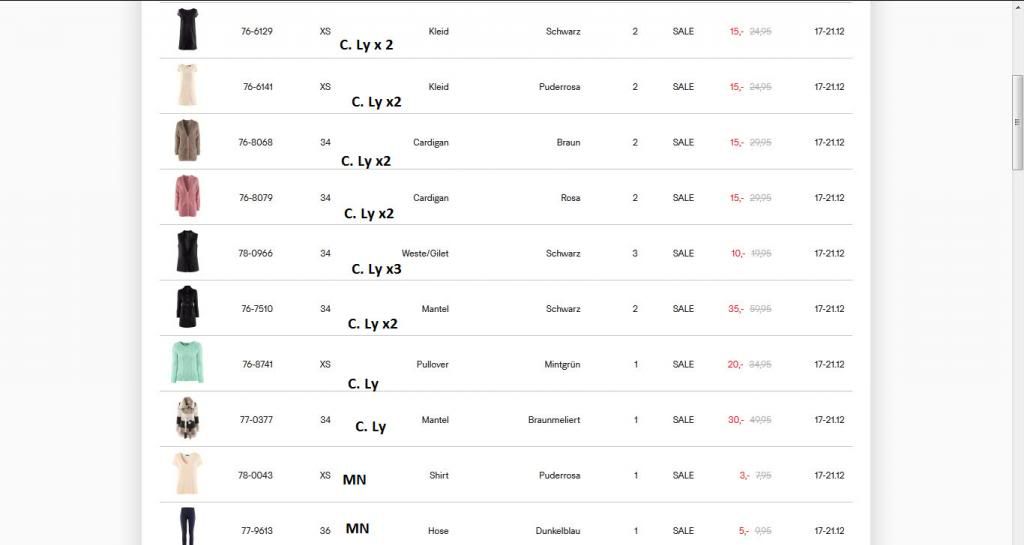Open article number 78-0966
This screenshot has height=545, width=1024.
coord(256,254)
